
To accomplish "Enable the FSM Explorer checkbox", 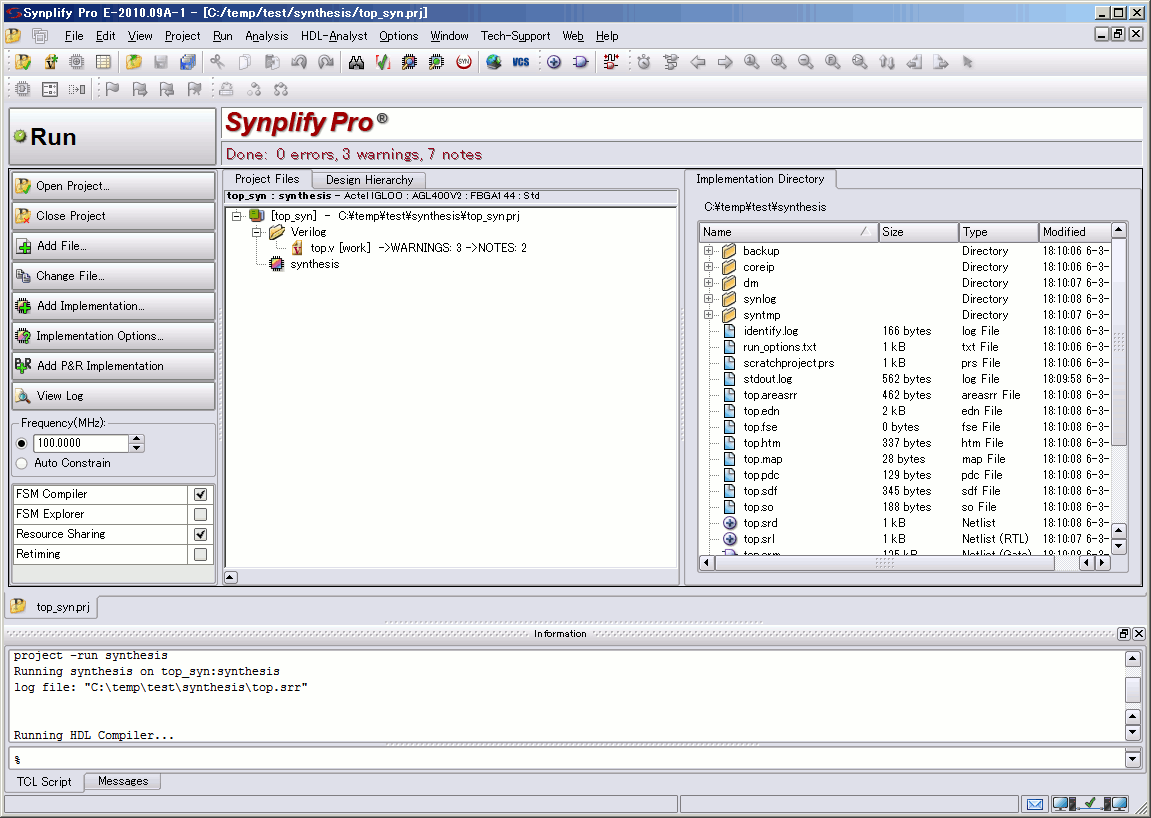I will point(200,514).
